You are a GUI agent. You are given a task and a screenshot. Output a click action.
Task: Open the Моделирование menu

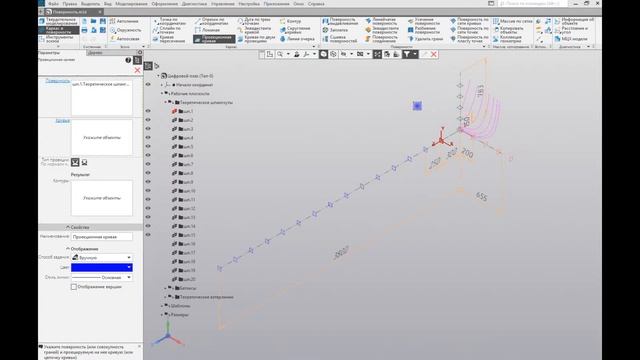[x=131, y=4]
